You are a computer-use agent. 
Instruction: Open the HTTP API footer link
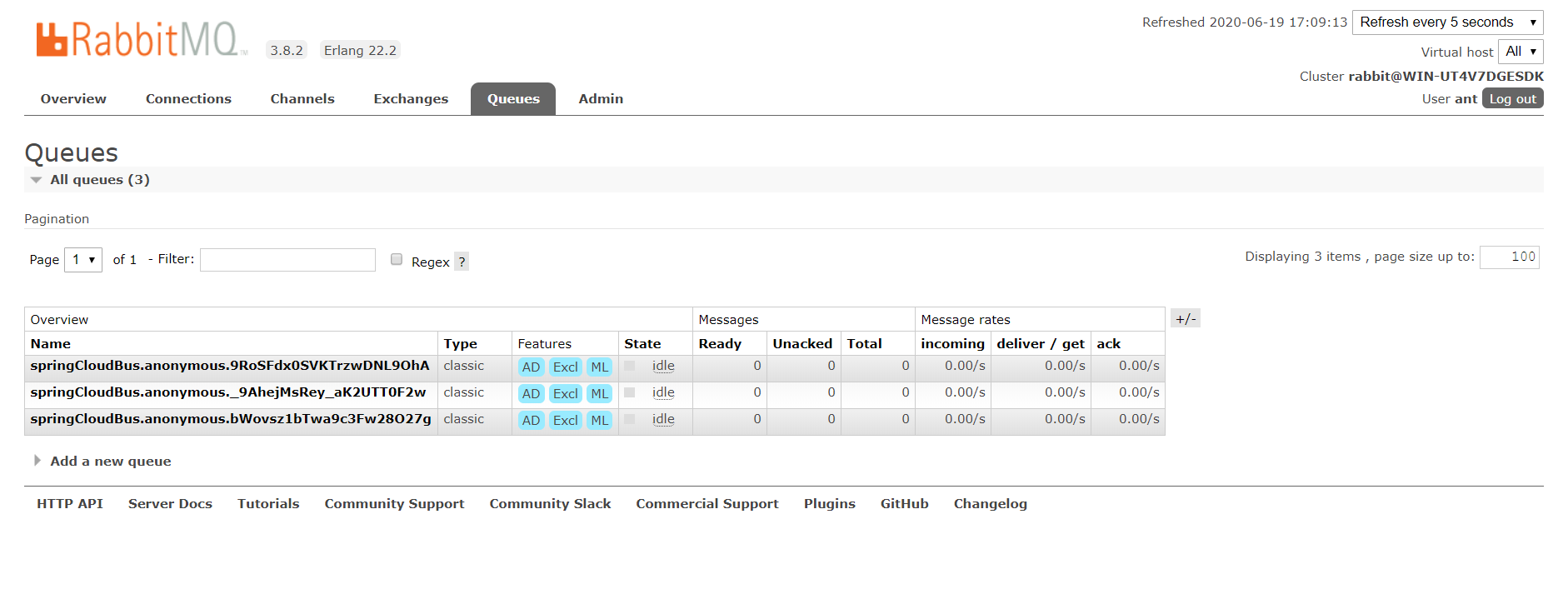pyautogui.click(x=70, y=503)
